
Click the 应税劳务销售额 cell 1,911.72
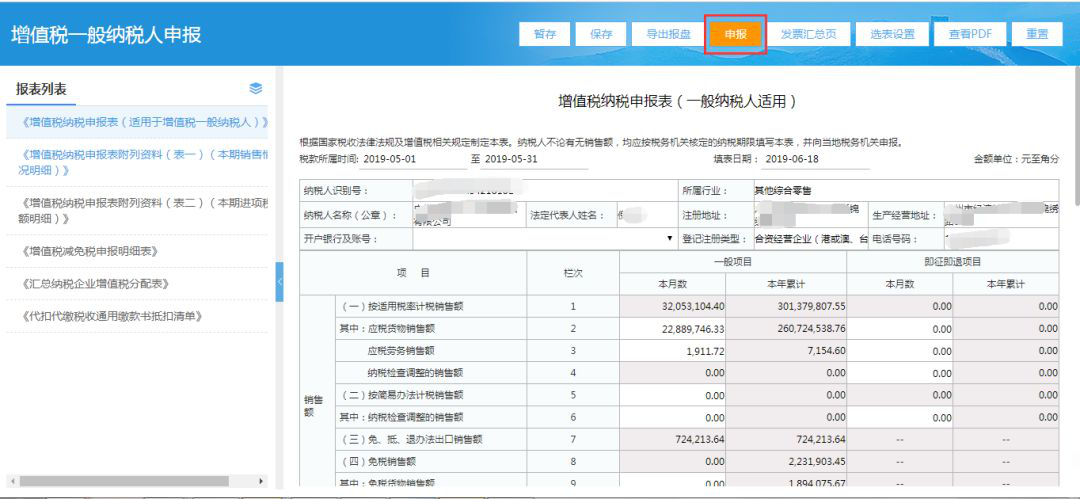point(672,351)
